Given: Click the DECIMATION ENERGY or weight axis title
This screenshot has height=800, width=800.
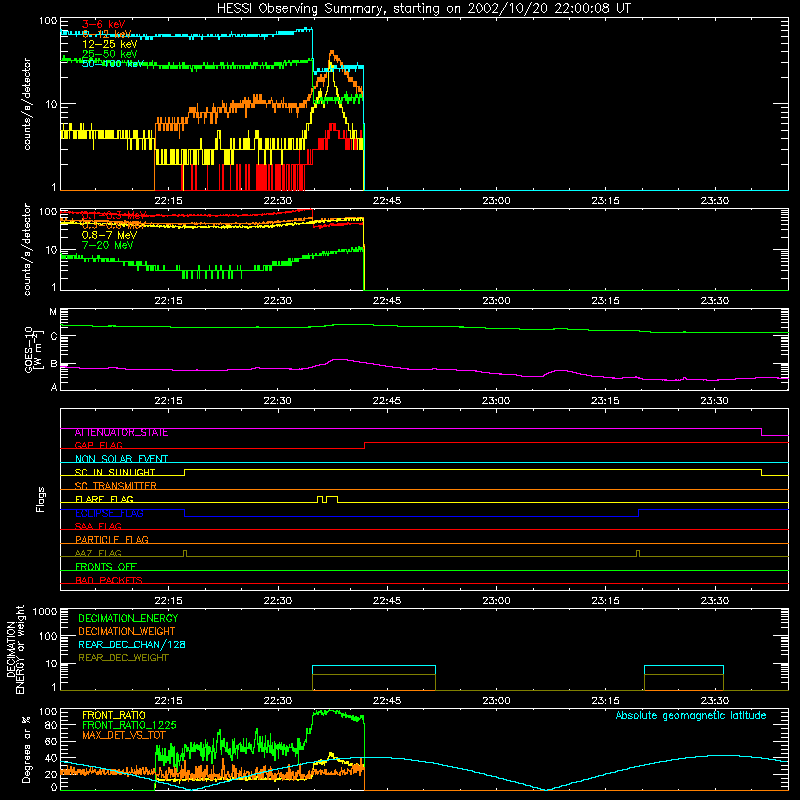Looking at the screenshot, I should [15, 649].
